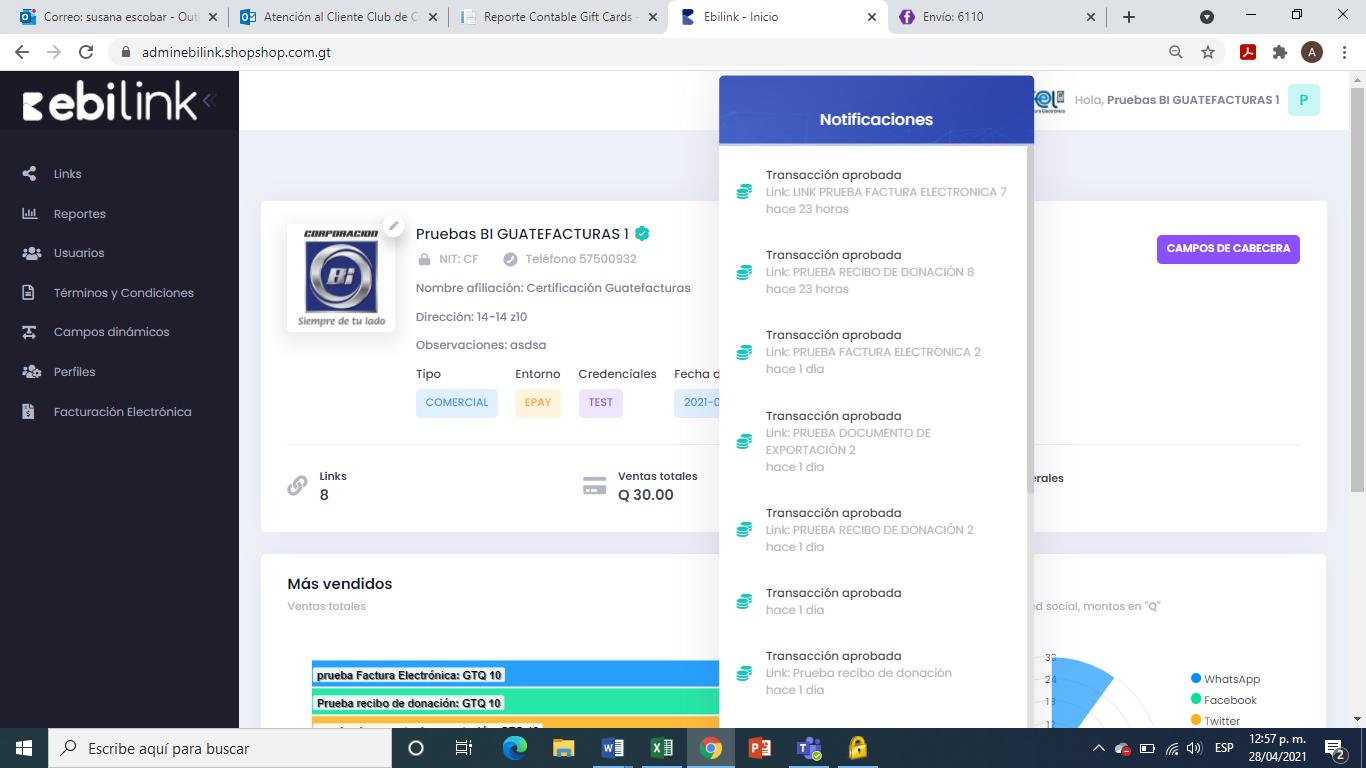Click the Campos dinámicos text-field icon
This screenshot has width=1366, height=768.
click(30, 332)
